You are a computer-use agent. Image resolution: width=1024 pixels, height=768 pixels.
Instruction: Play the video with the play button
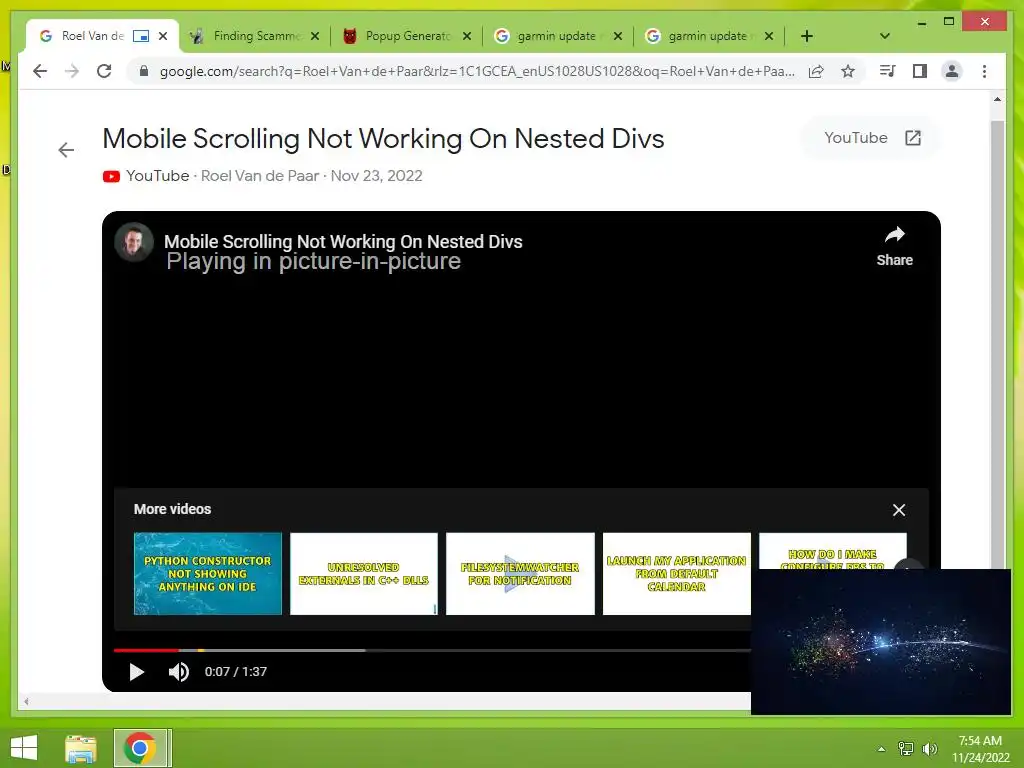point(136,672)
